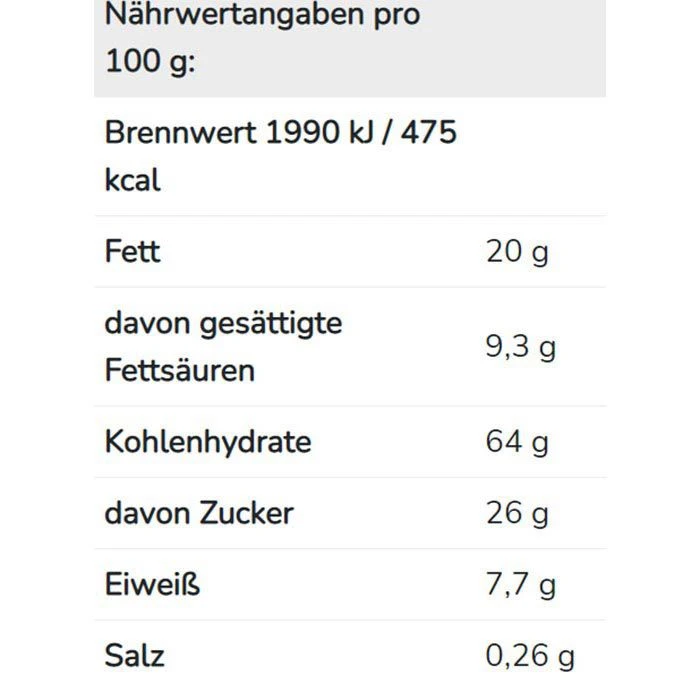The width and height of the screenshot is (700, 700).
Task: Select the davon Zucker row label
Action: 199,513
